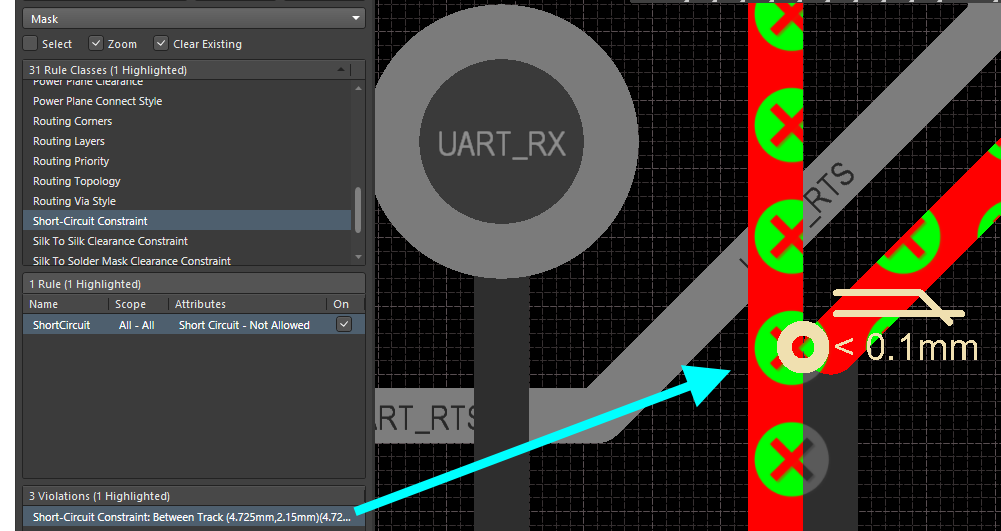The height and width of the screenshot is (531, 1001).
Task: Disable the ShortCircuit rule On checkbox
Action: (x=344, y=325)
